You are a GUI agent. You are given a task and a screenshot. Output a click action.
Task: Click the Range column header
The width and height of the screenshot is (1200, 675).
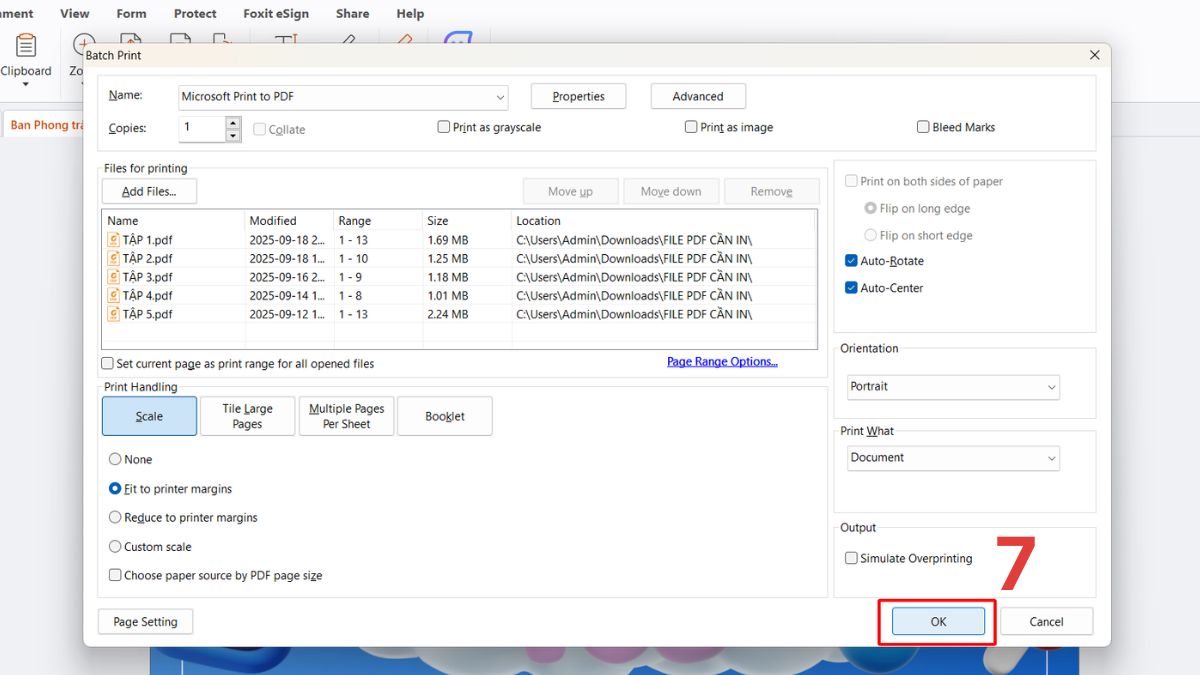click(378, 221)
